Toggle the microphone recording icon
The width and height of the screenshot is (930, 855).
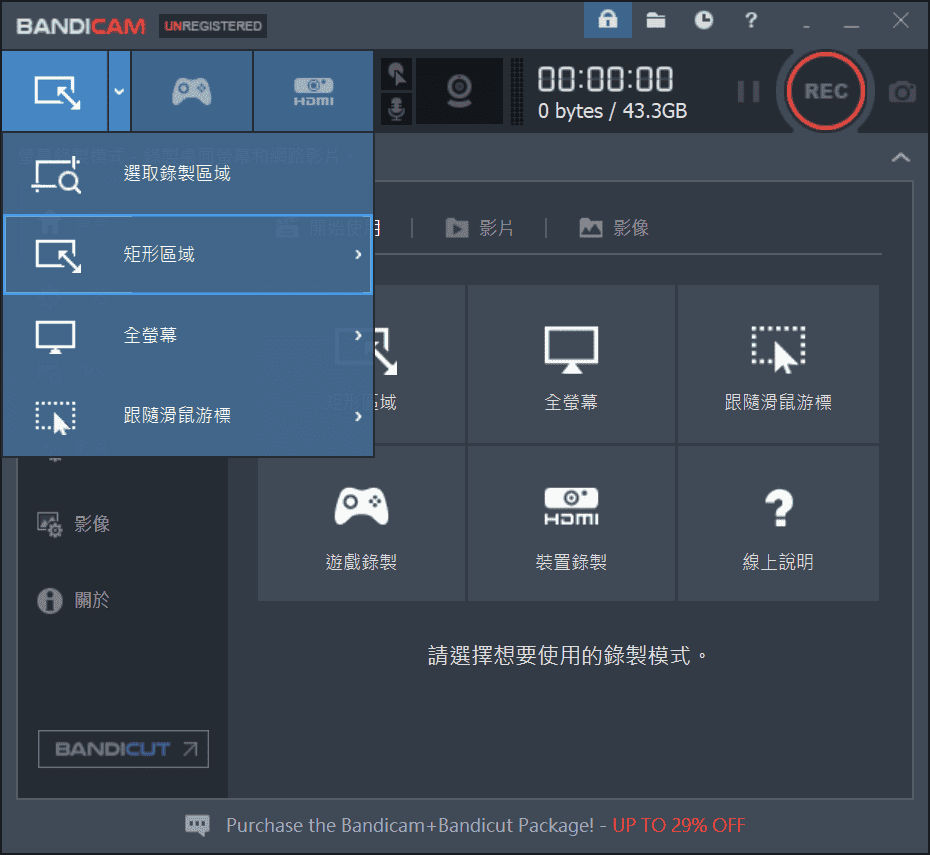(x=396, y=109)
